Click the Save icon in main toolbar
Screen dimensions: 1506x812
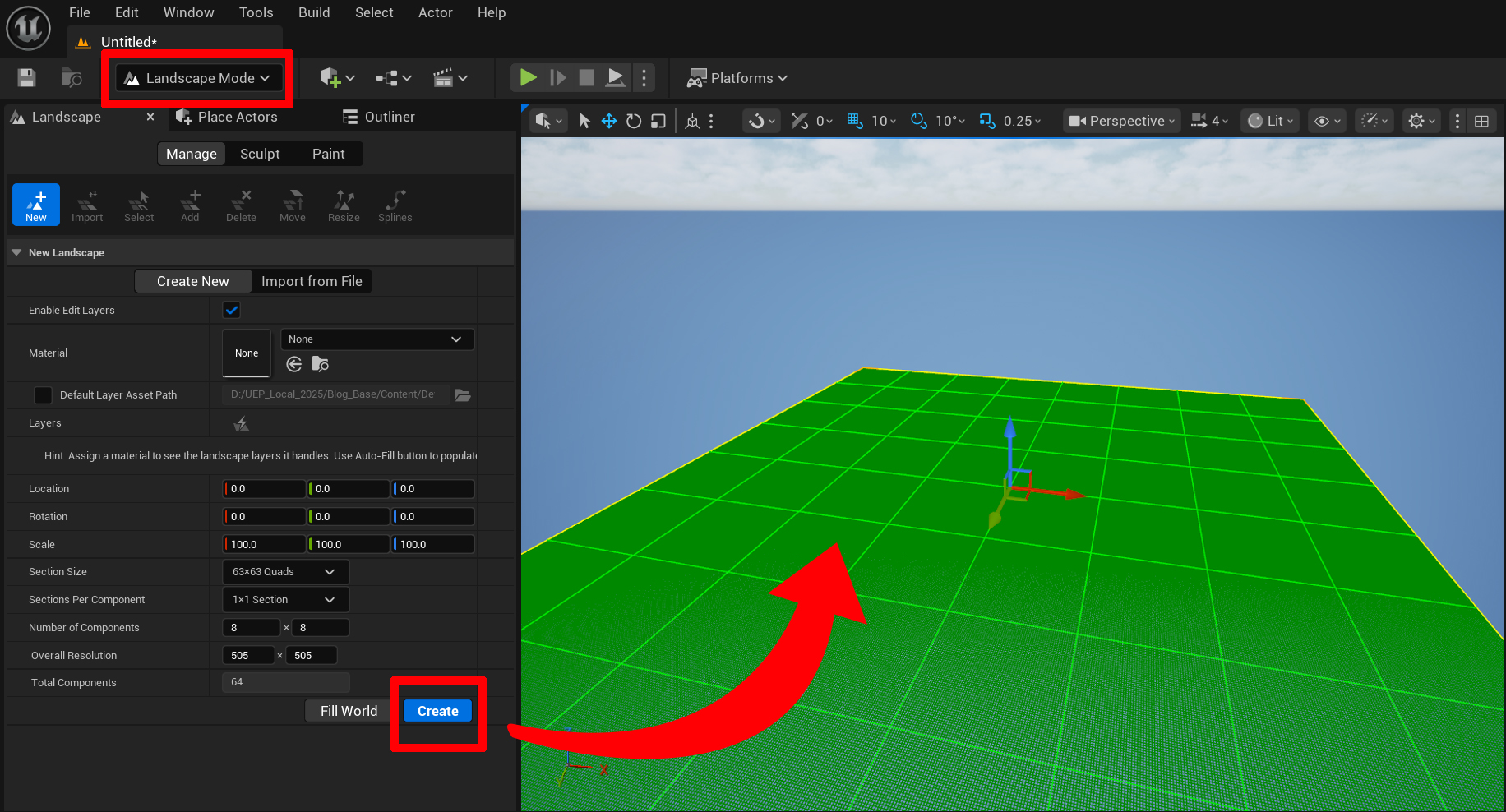tap(26, 78)
